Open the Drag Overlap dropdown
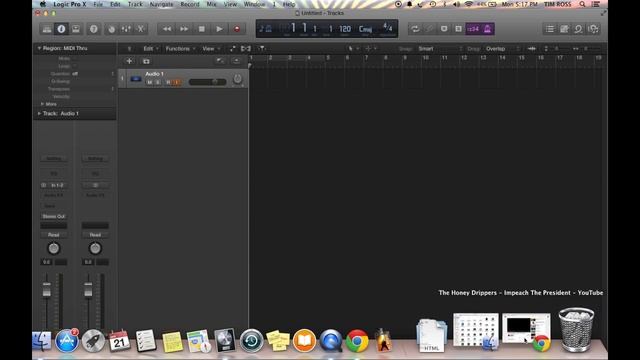The height and width of the screenshot is (360, 640). [x=503, y=49]
